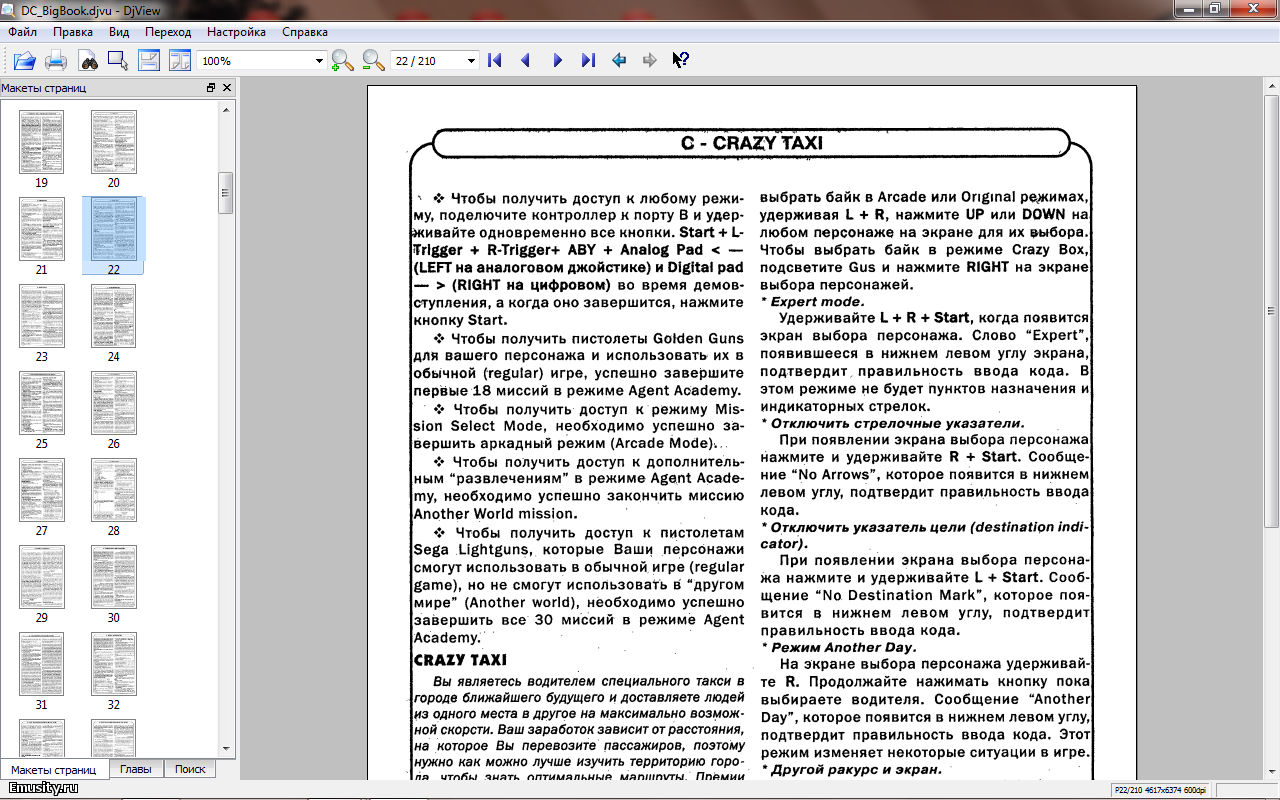Viewport: 1280px width, 800px height.
Task: Switch to the Главы tab
Action: point(136,769)
